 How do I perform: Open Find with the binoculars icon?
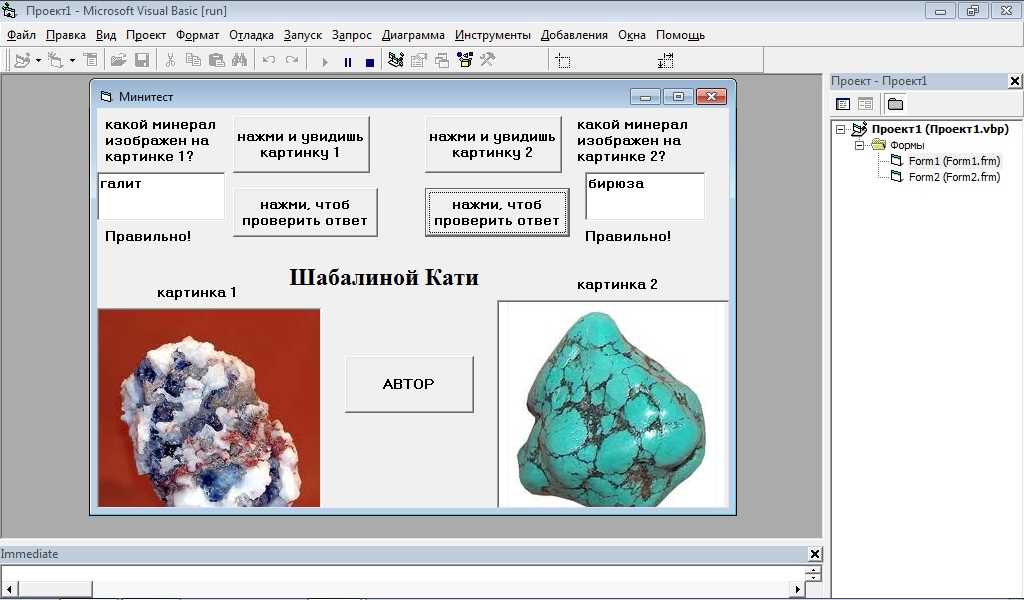(240, 61)
